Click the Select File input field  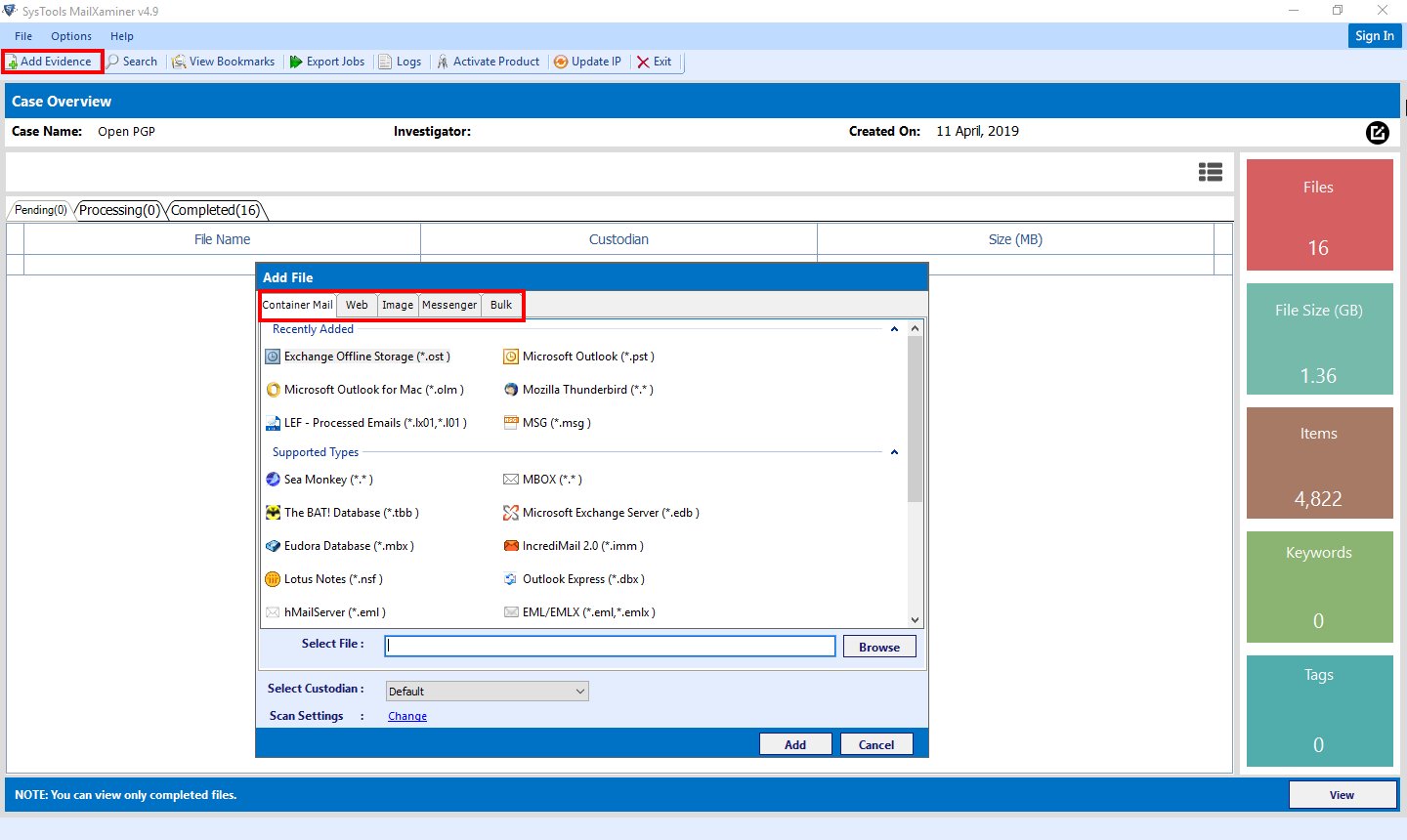click(611, 647)
